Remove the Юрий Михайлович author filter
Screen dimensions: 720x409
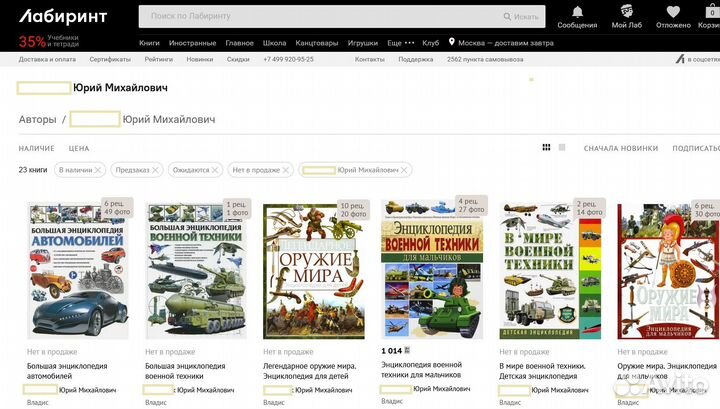pos(404,170)
